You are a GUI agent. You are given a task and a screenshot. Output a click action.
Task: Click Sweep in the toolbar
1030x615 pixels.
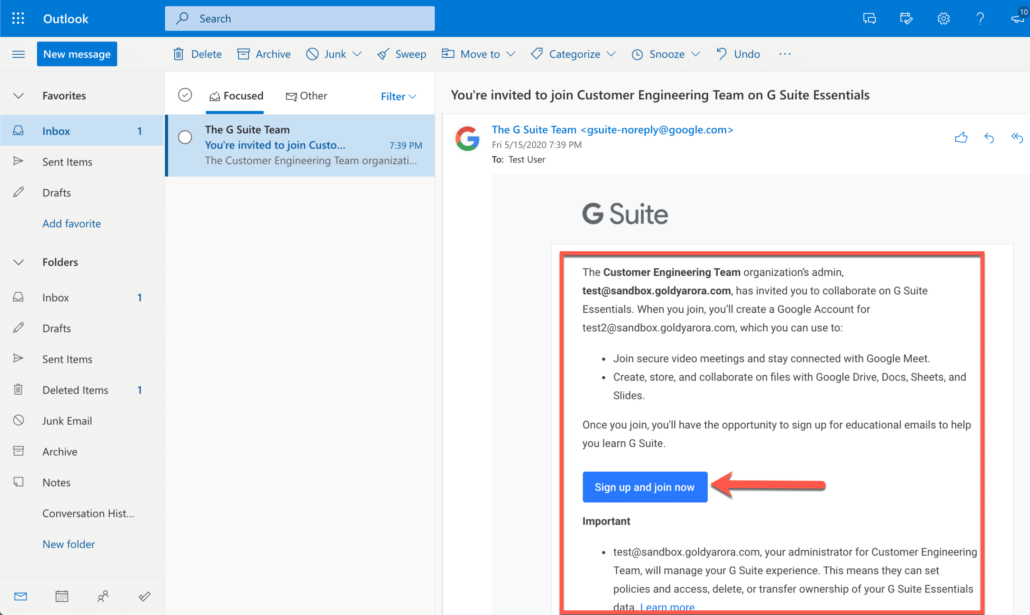(401, 54)
